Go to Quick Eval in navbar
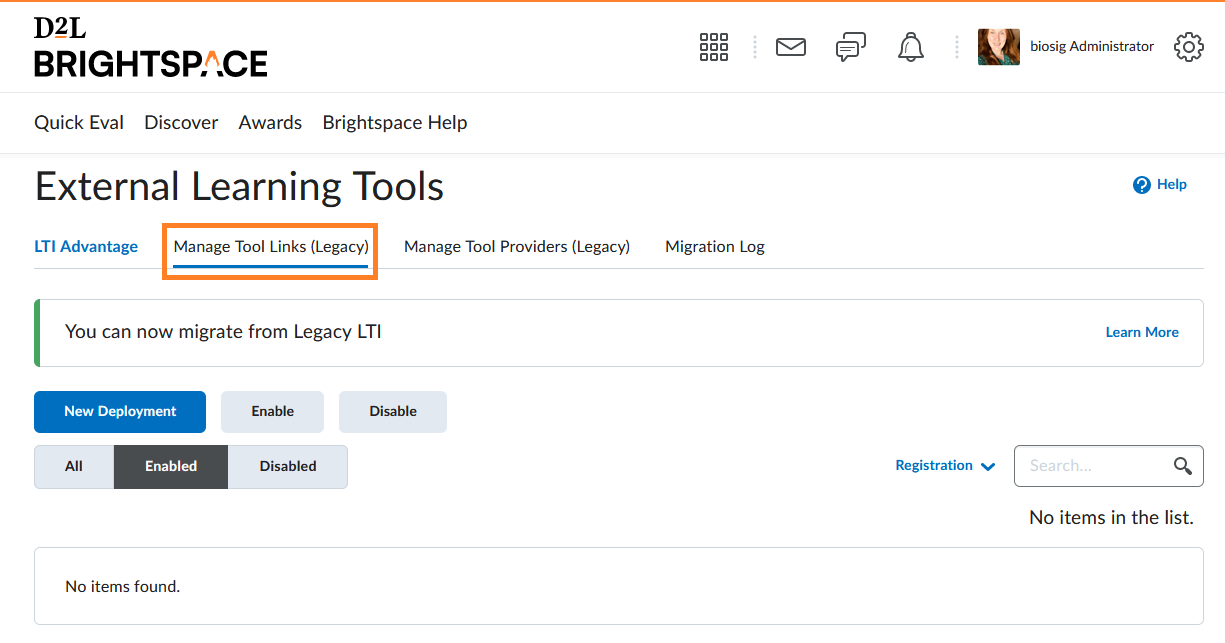Viewport: 1225px width, 643px height. coord(79,123)
